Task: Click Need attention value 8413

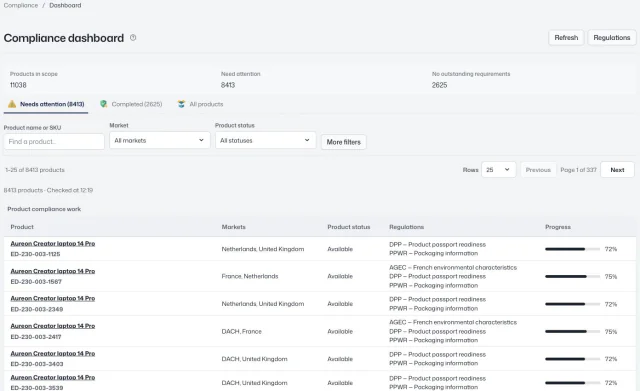Action: coord(228,85)
